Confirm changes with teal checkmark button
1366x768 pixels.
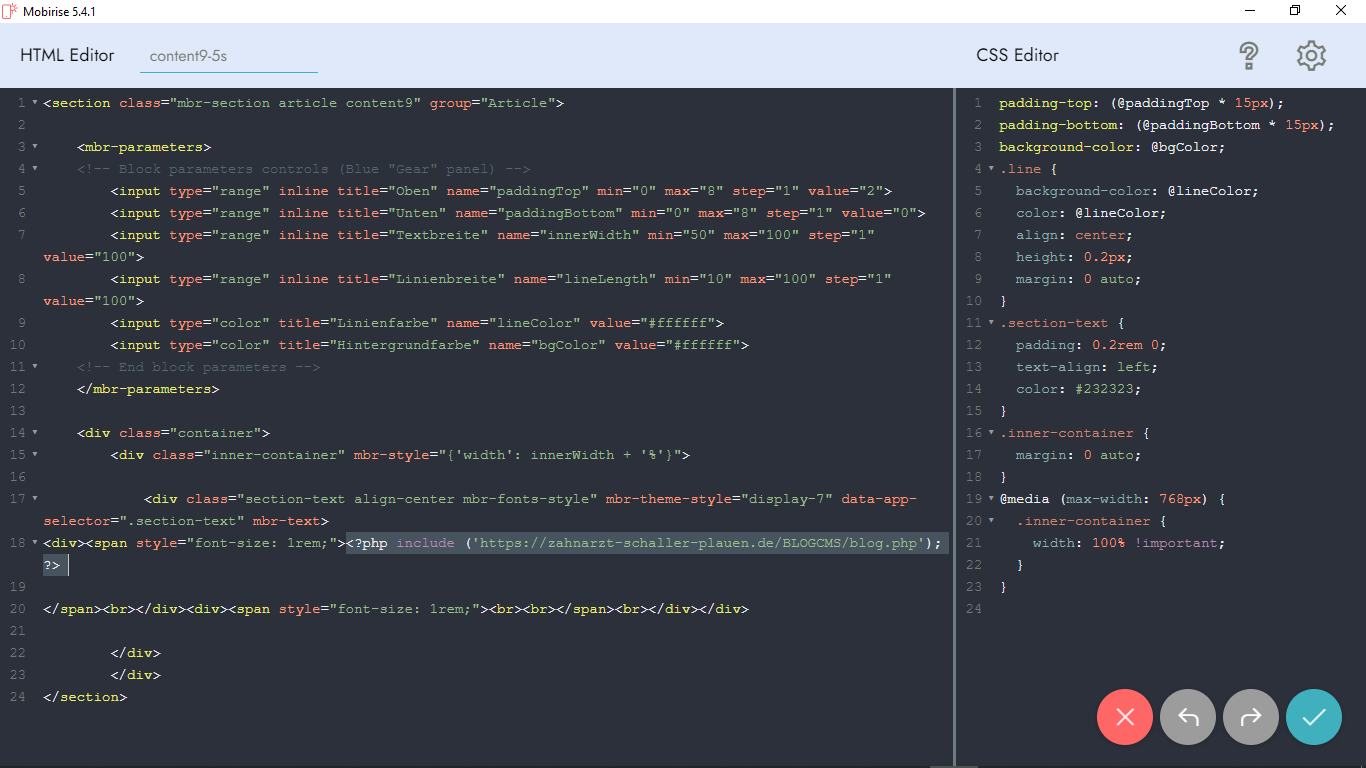point(1314,717)
